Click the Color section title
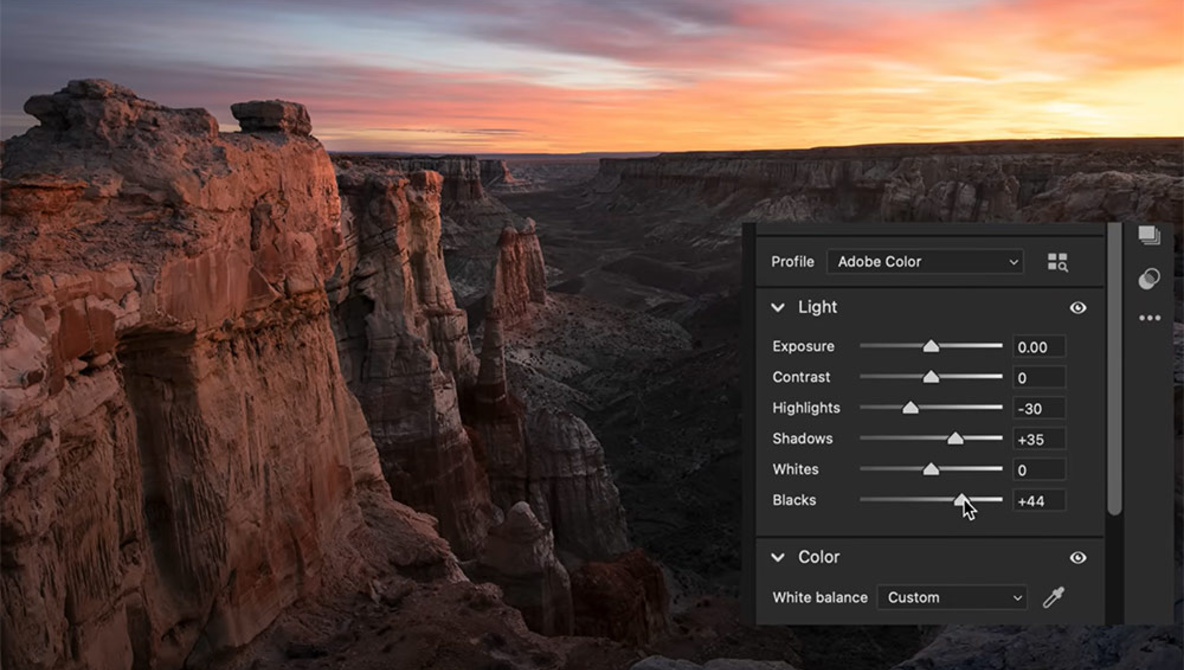This screenshot has width=1184, height=670. tap(819, 557)
